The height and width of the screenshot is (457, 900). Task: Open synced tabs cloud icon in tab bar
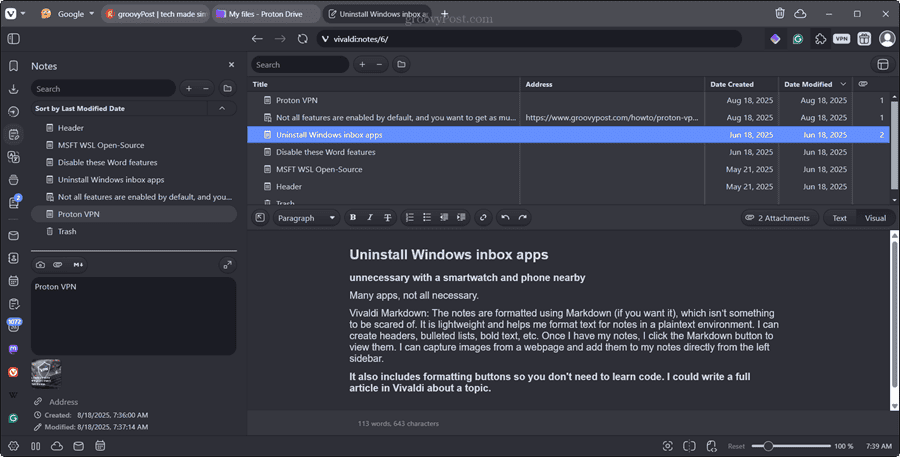click(800, 14)
